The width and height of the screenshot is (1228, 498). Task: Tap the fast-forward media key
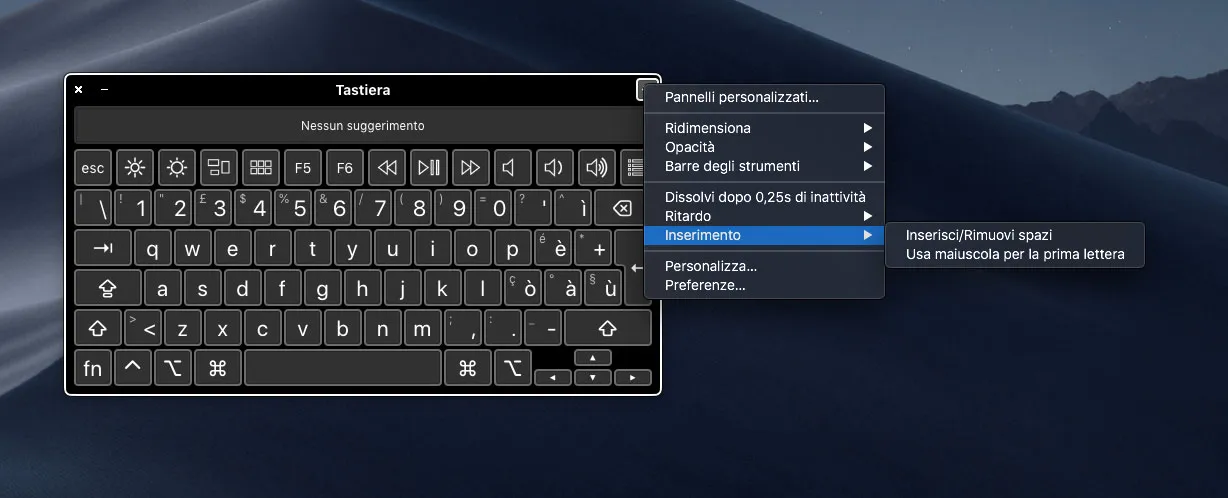[471, 167]
